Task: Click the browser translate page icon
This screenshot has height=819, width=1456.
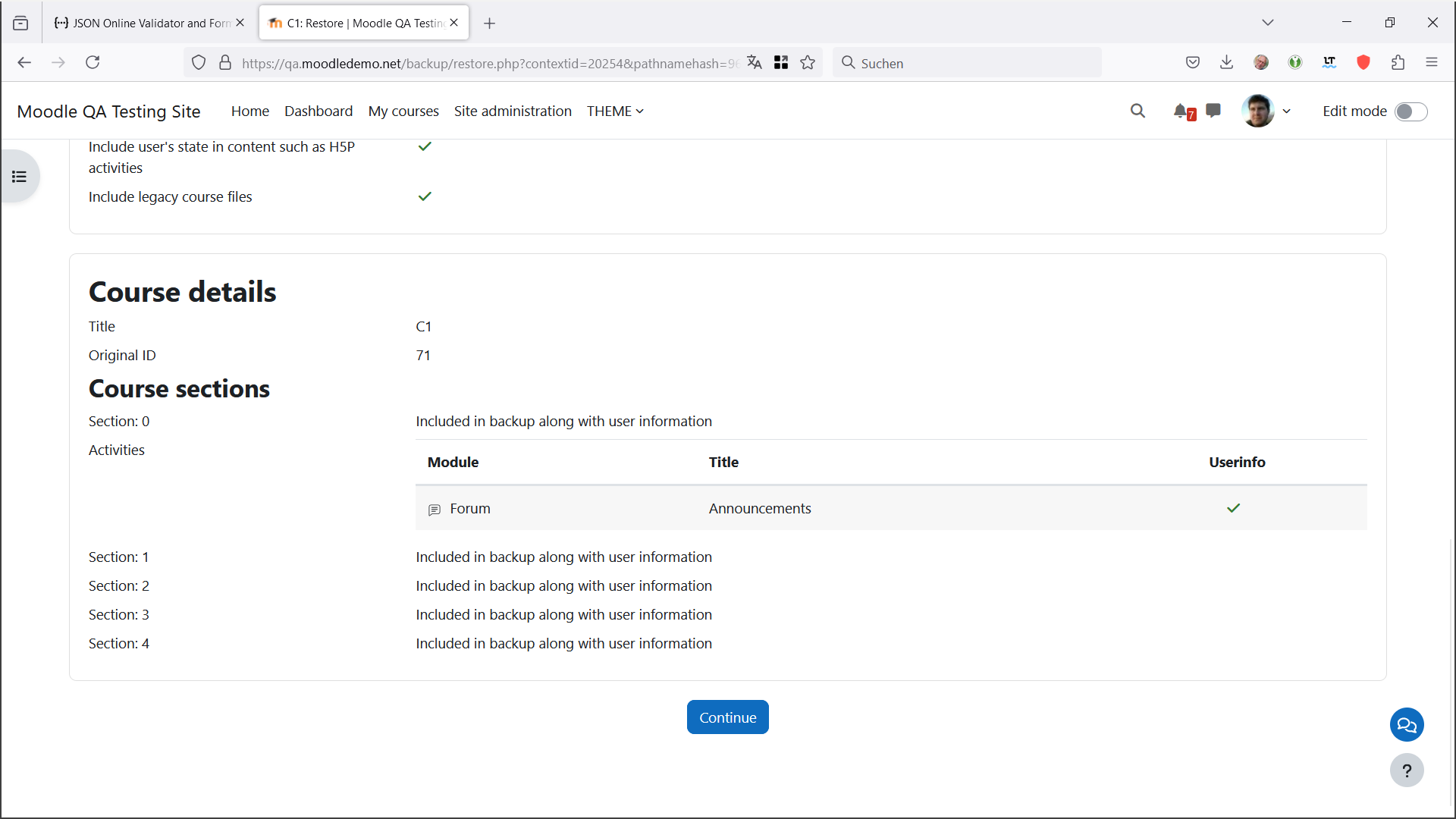Action: pyautogui.click(x=754, y=63)
